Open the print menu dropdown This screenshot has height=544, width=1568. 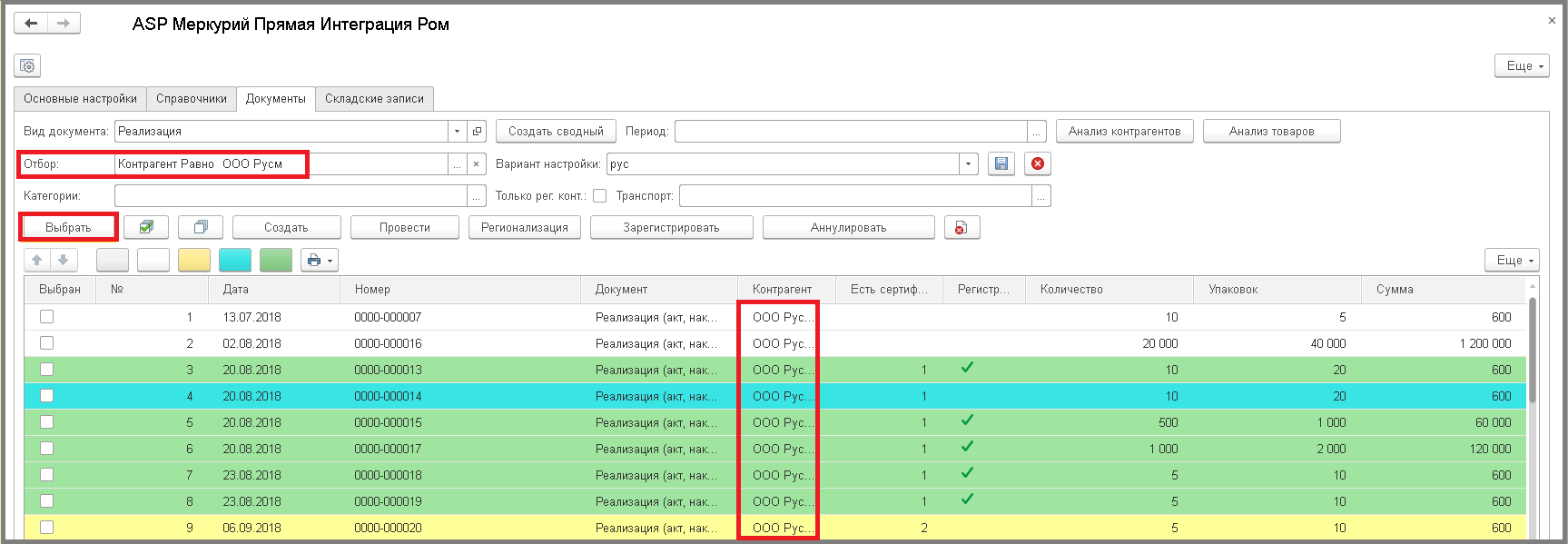320,261
